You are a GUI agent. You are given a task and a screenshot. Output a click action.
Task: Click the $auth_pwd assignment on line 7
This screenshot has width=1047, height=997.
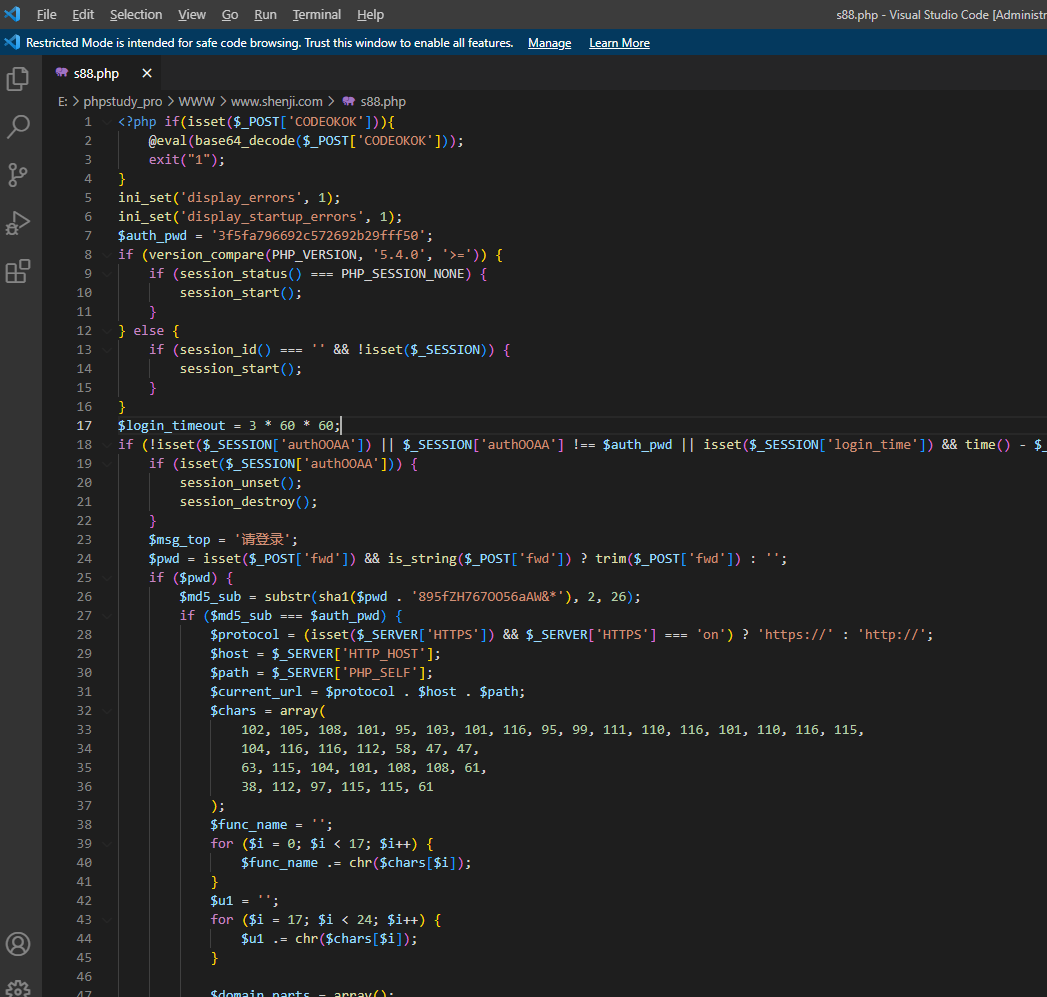(275, 236)
